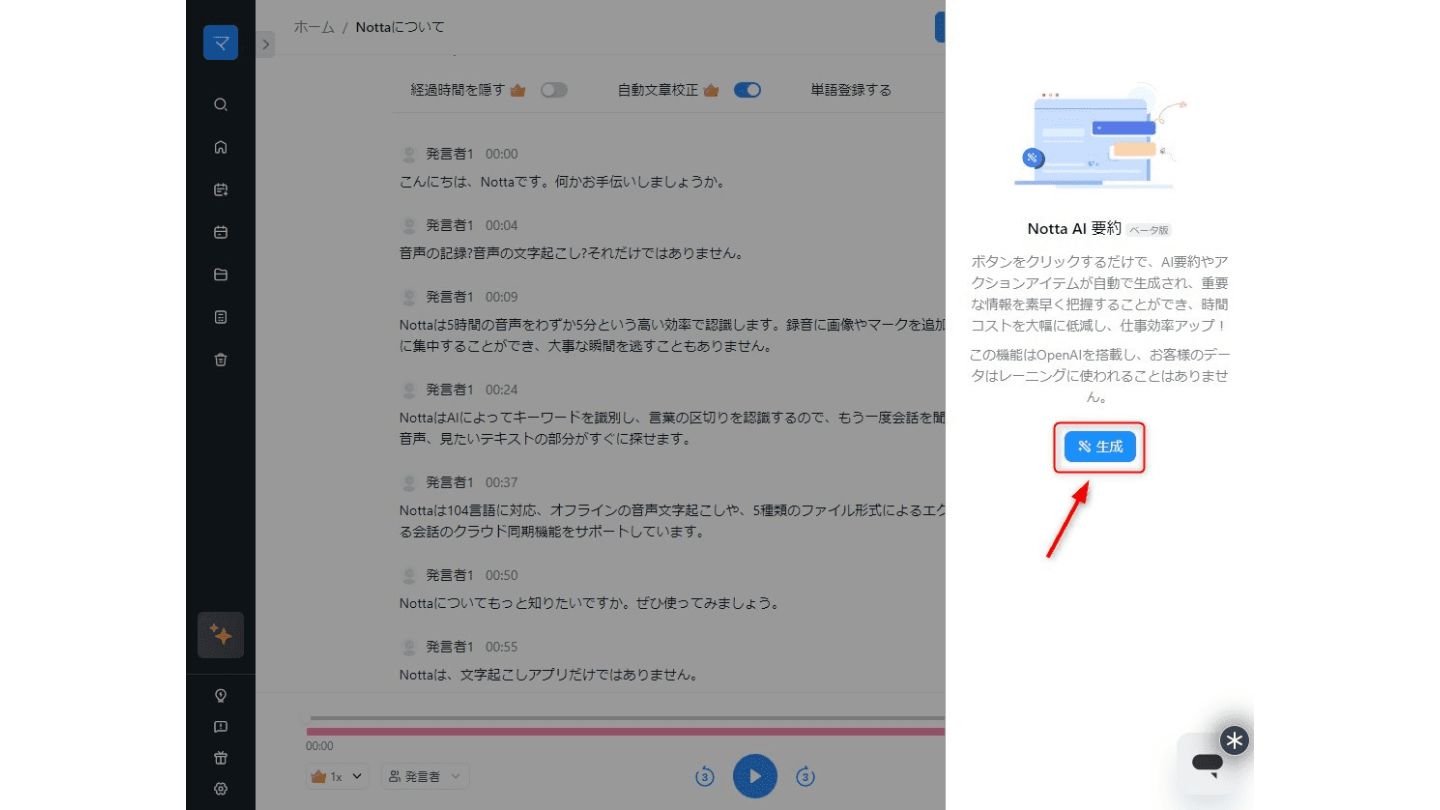The height and width of the screenshot is (810, 1440).
Task: Toggle 経過時間を隠す switch
Action: (554, 90)
